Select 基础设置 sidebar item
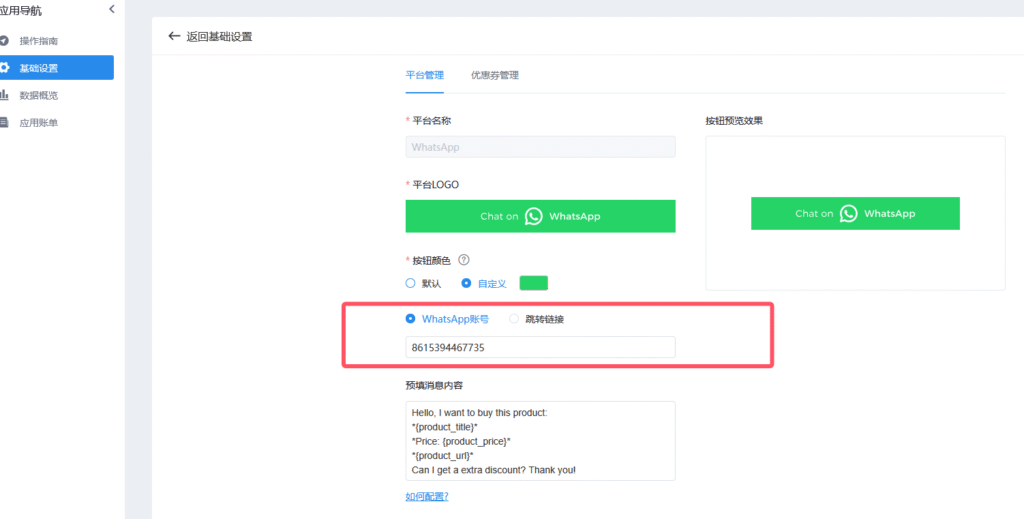1024x519 pixels. pyautogui.click(x=57, y=68)
